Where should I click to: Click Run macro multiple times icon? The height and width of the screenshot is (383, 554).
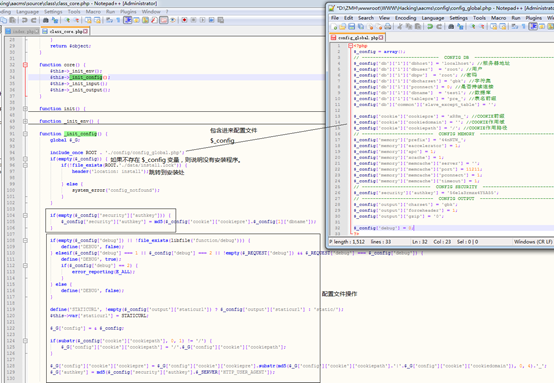click(212, 20)
